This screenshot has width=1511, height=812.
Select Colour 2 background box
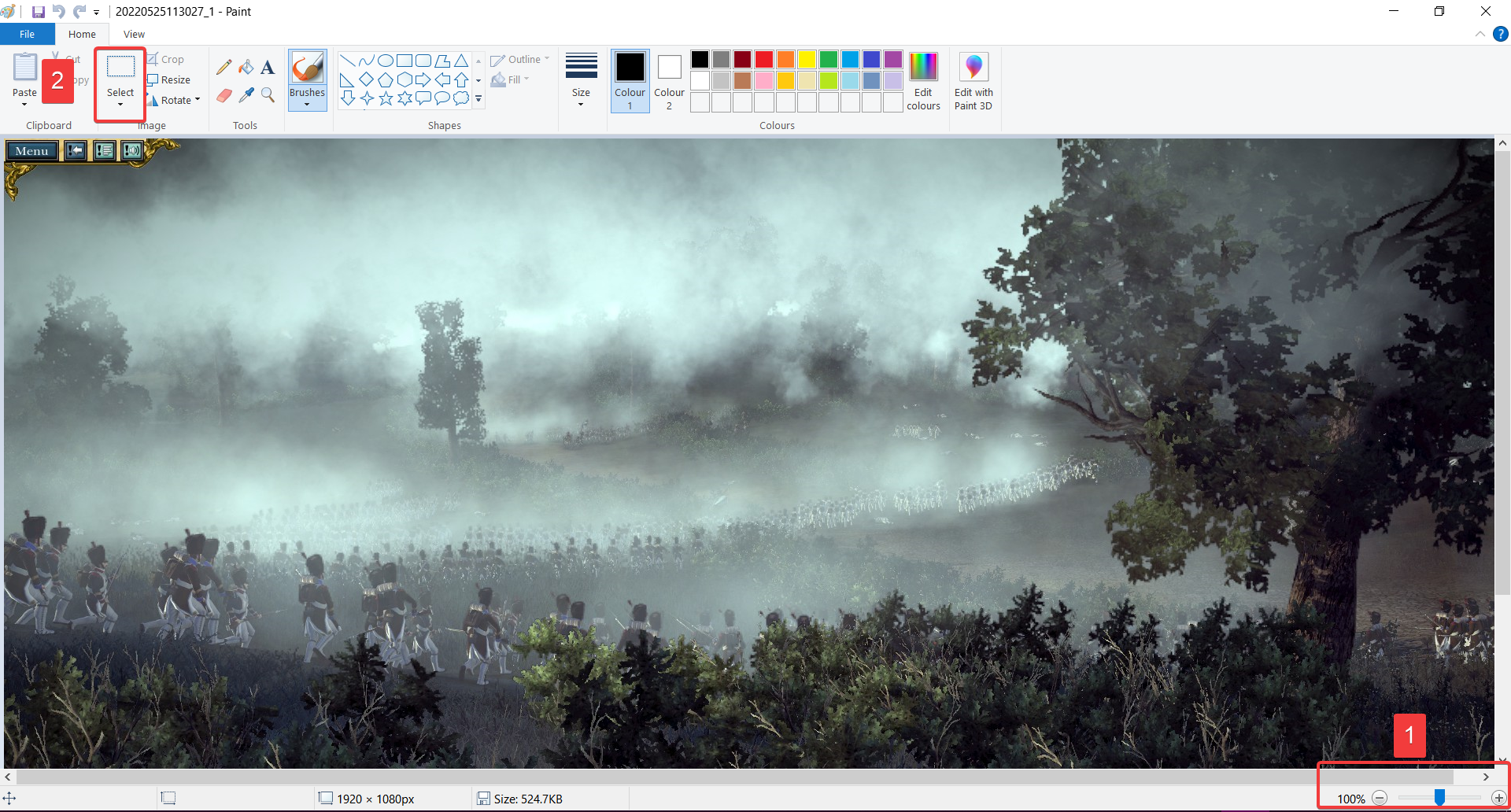pyautogui.click(x=669, y=80)
